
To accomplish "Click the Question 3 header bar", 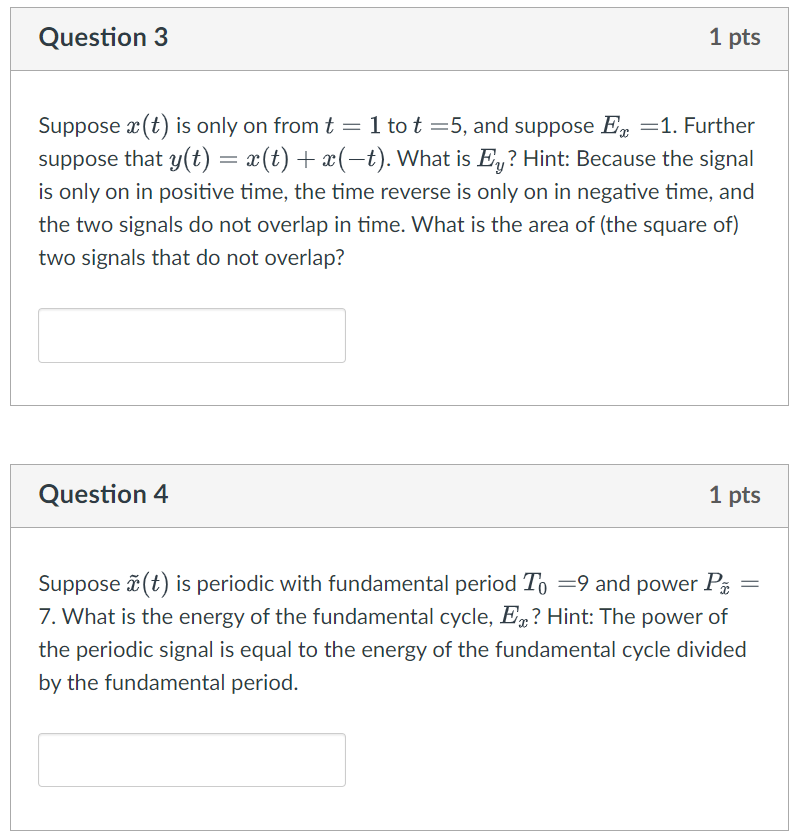I will [x=400, y=37].
